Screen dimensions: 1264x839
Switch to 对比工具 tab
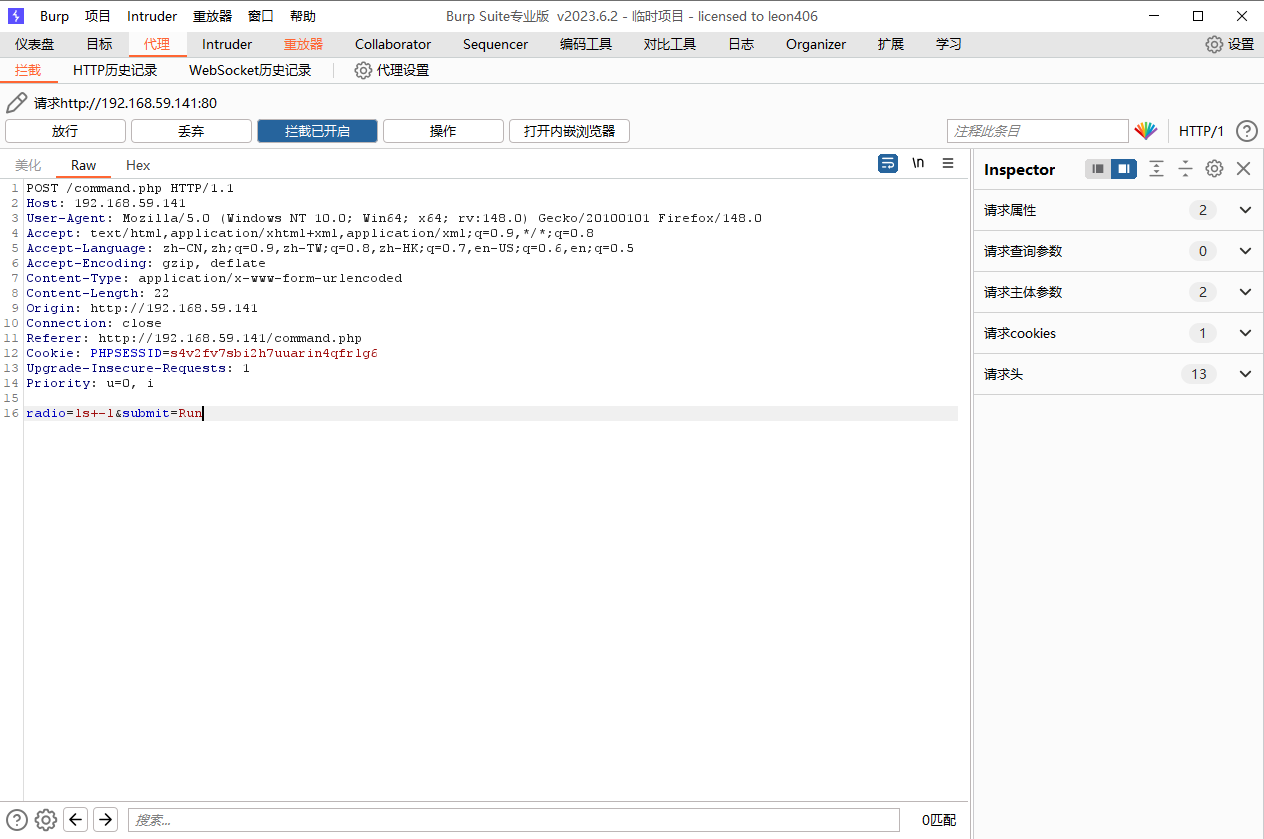click(670, 44)
